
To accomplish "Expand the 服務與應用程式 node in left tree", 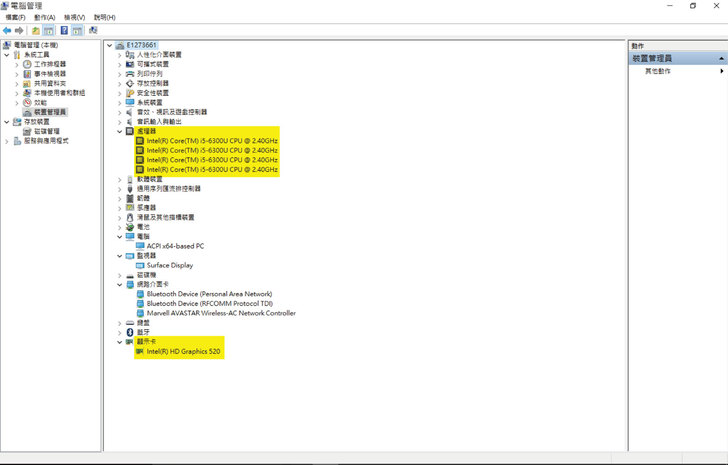I will (6, 141).
